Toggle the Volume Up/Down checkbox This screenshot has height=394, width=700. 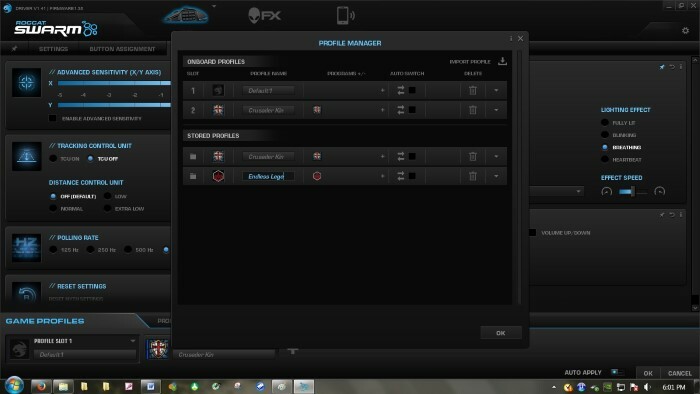tap(532, 232)
